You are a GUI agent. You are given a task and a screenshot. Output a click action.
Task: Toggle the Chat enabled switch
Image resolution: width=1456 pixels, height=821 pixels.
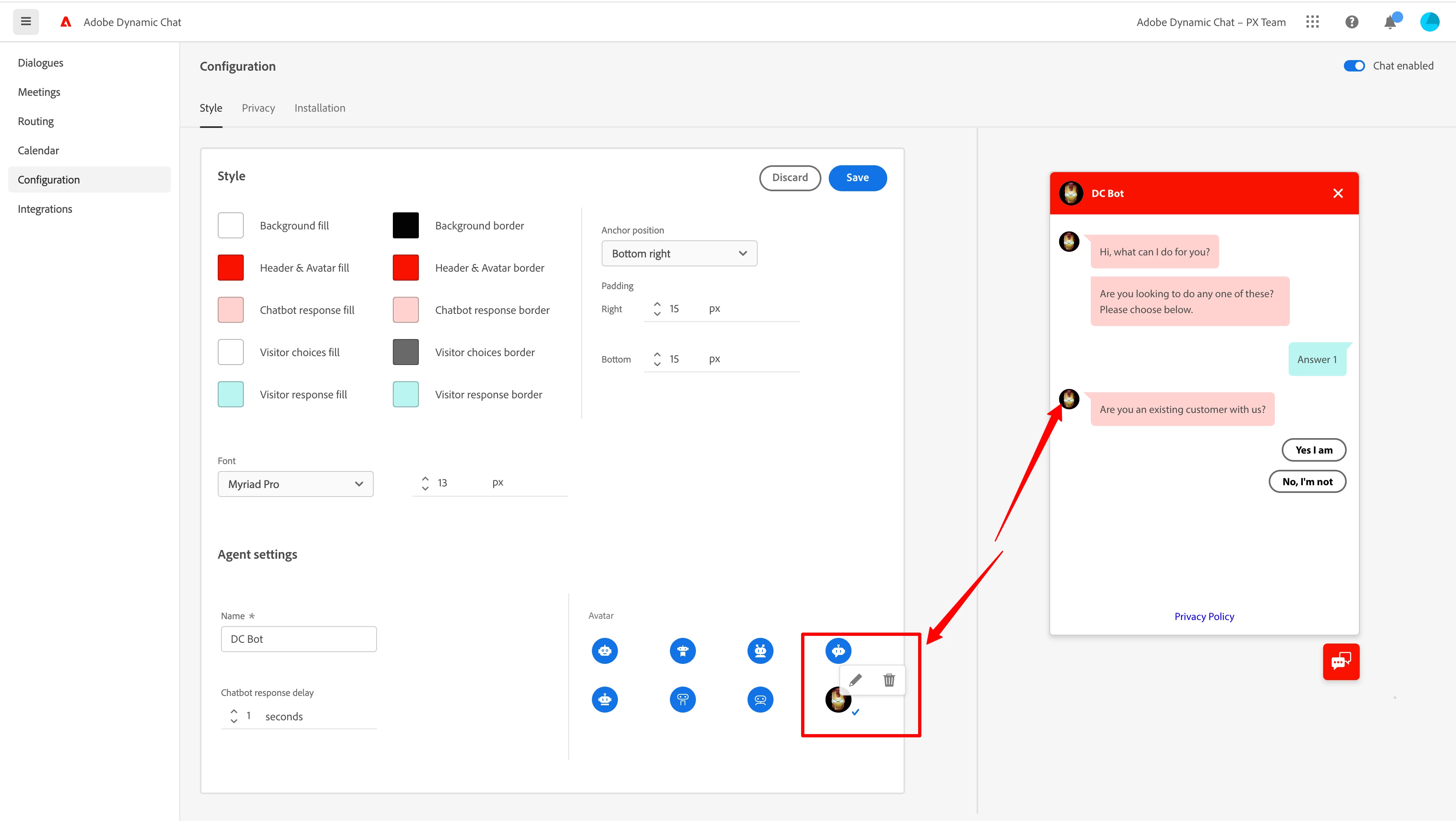[x=1354, y=65]
